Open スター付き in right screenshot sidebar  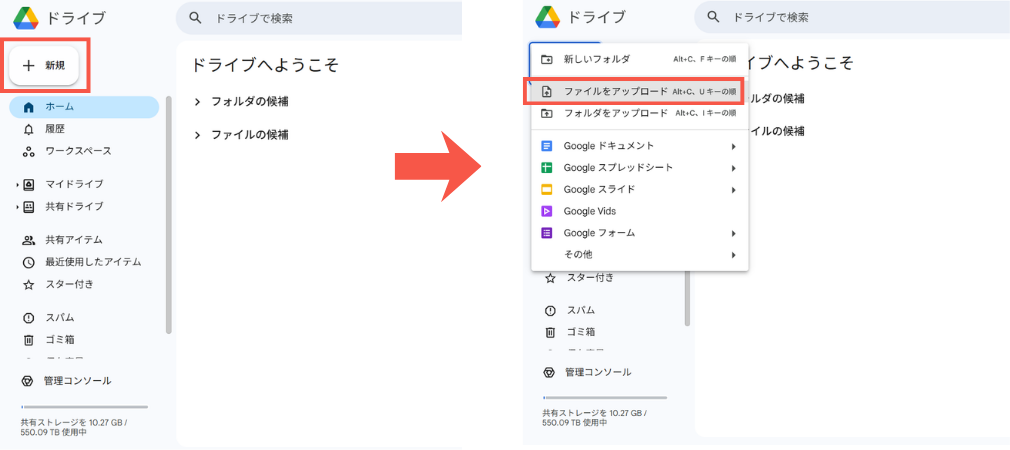tap(589, 278)
